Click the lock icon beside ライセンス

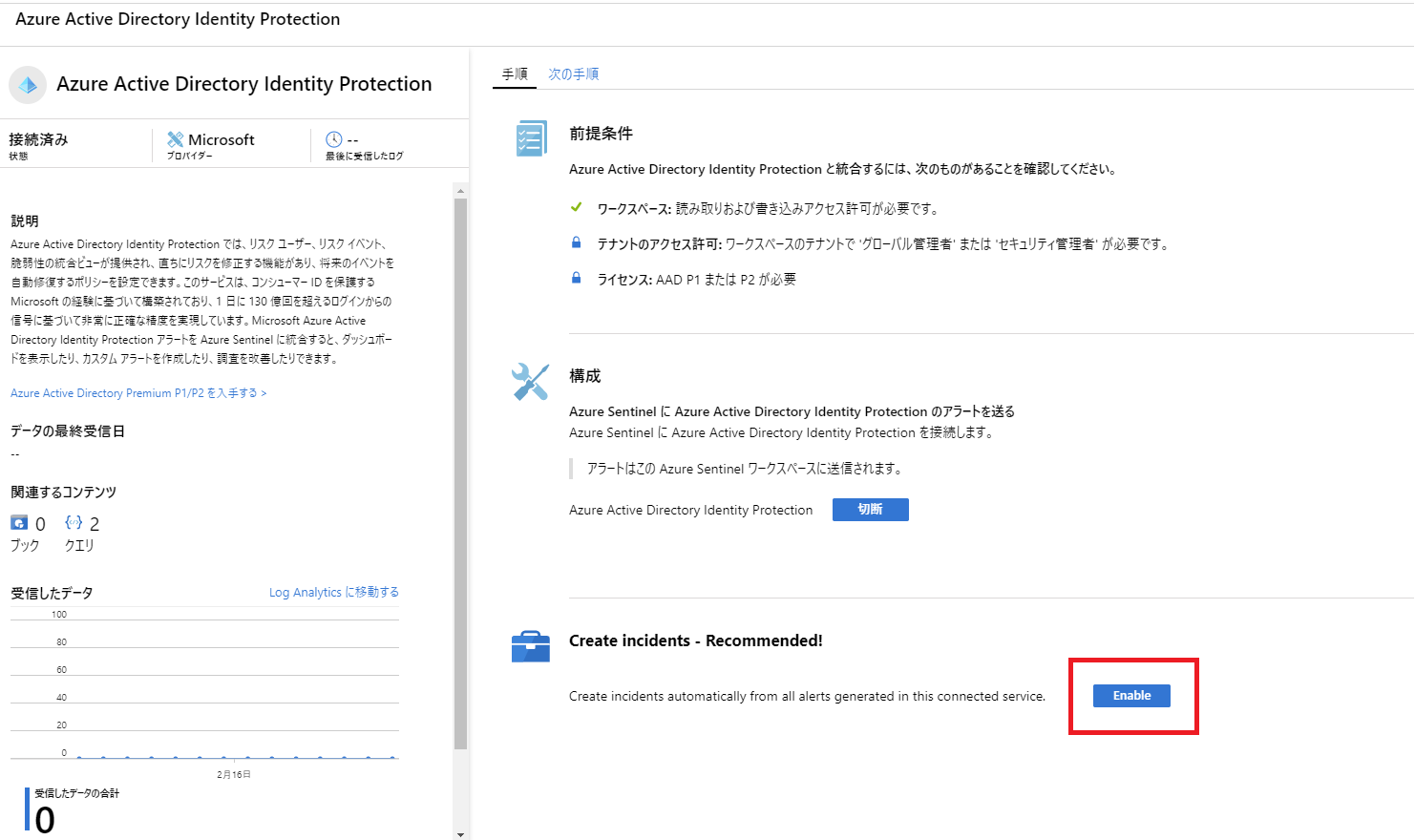pos(576,279)
